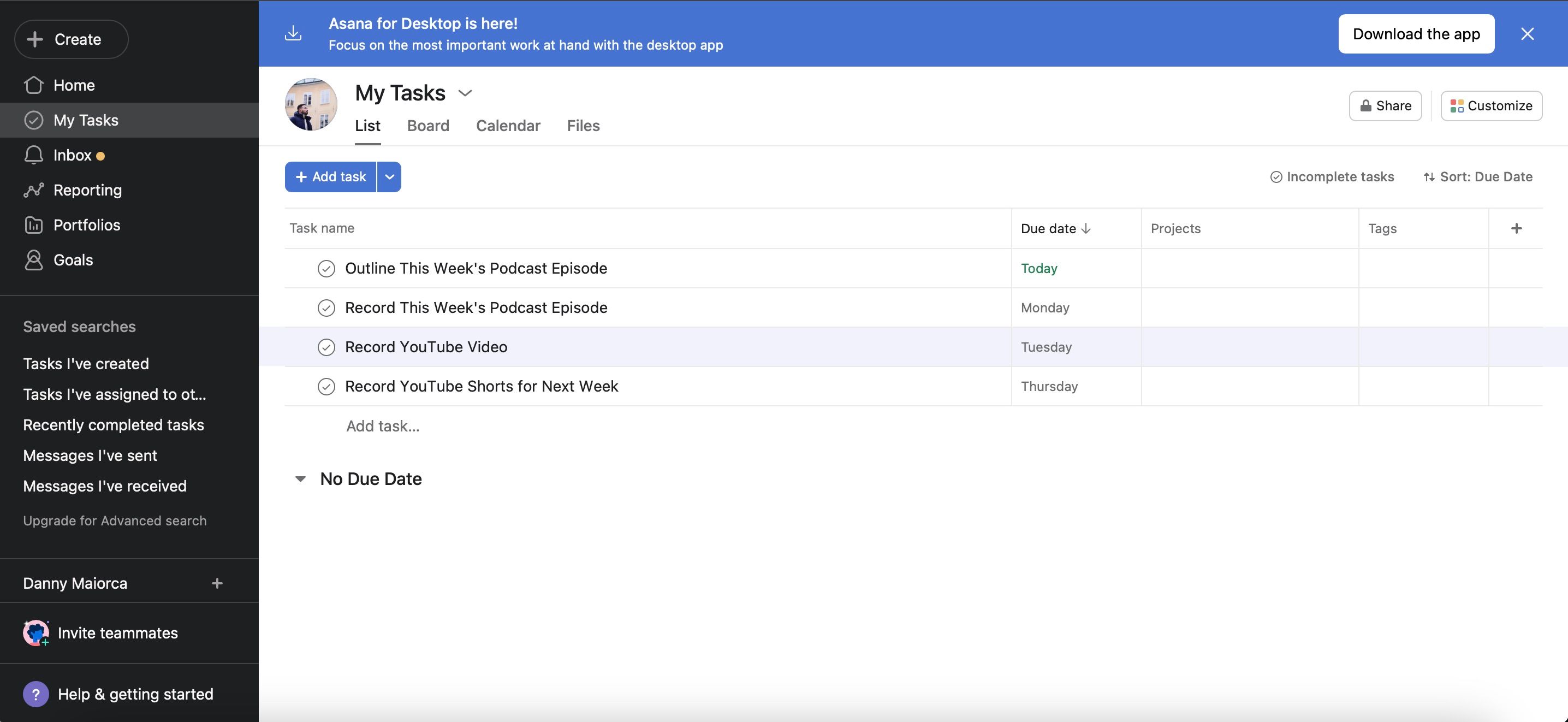Screen dimensions: 1568x722
Task: Expand the Add task dropdown arrow
Action: pos(389,177)
